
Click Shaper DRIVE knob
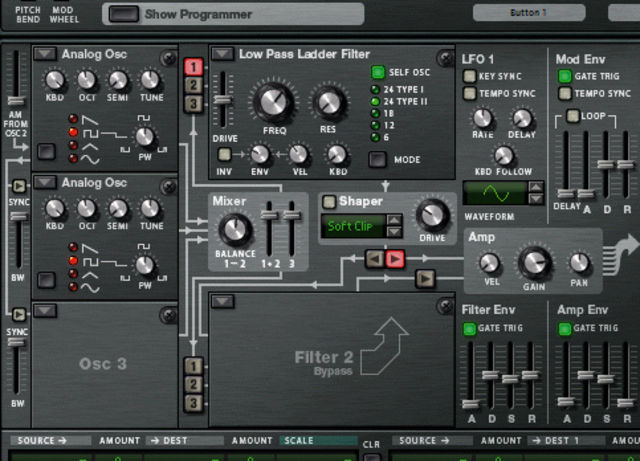[432, 216]
